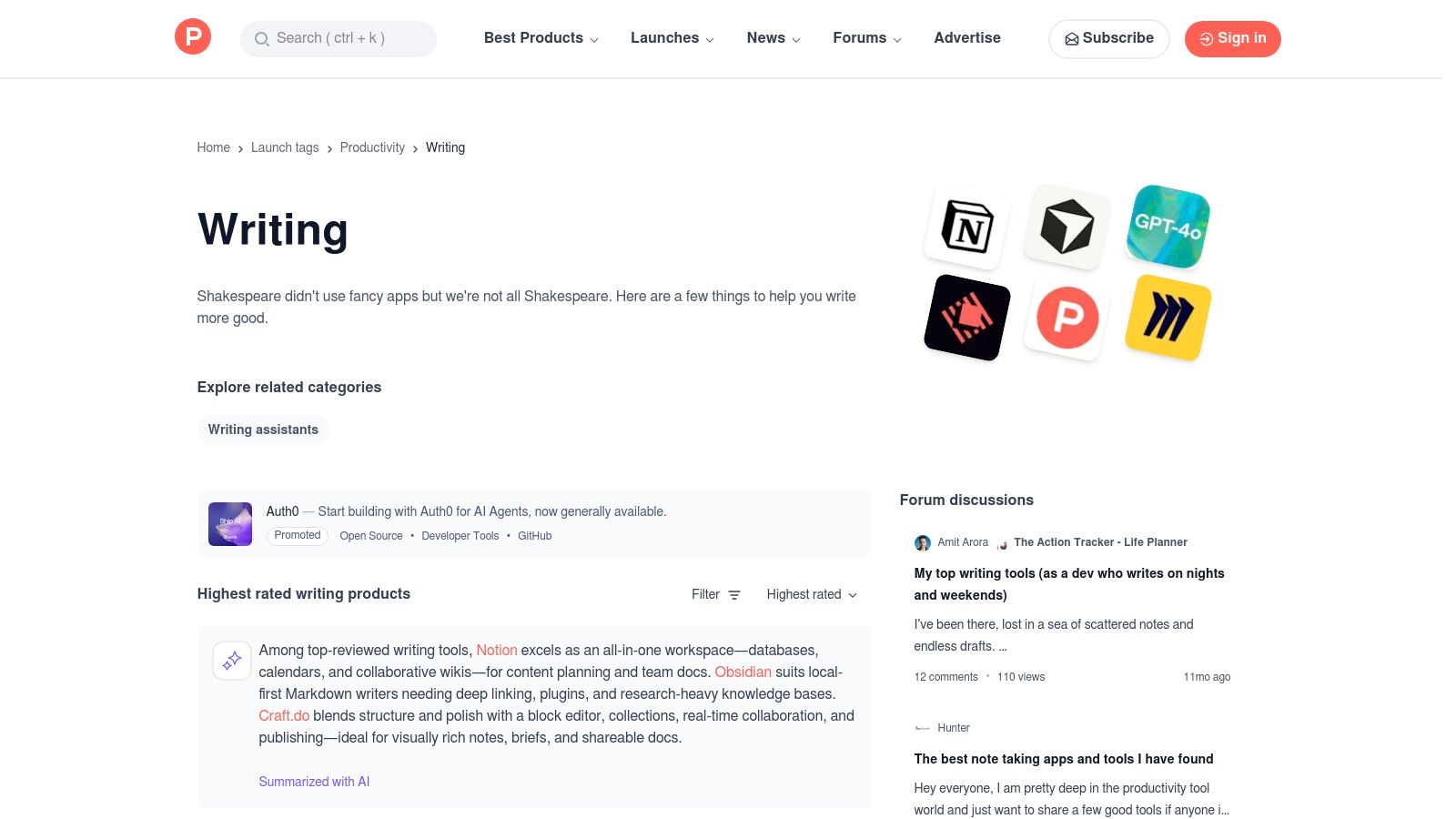Expand the Highest rated sort dropdown
The width and height of the screenshot is (1456, 819).
click(x=810, y=594)
